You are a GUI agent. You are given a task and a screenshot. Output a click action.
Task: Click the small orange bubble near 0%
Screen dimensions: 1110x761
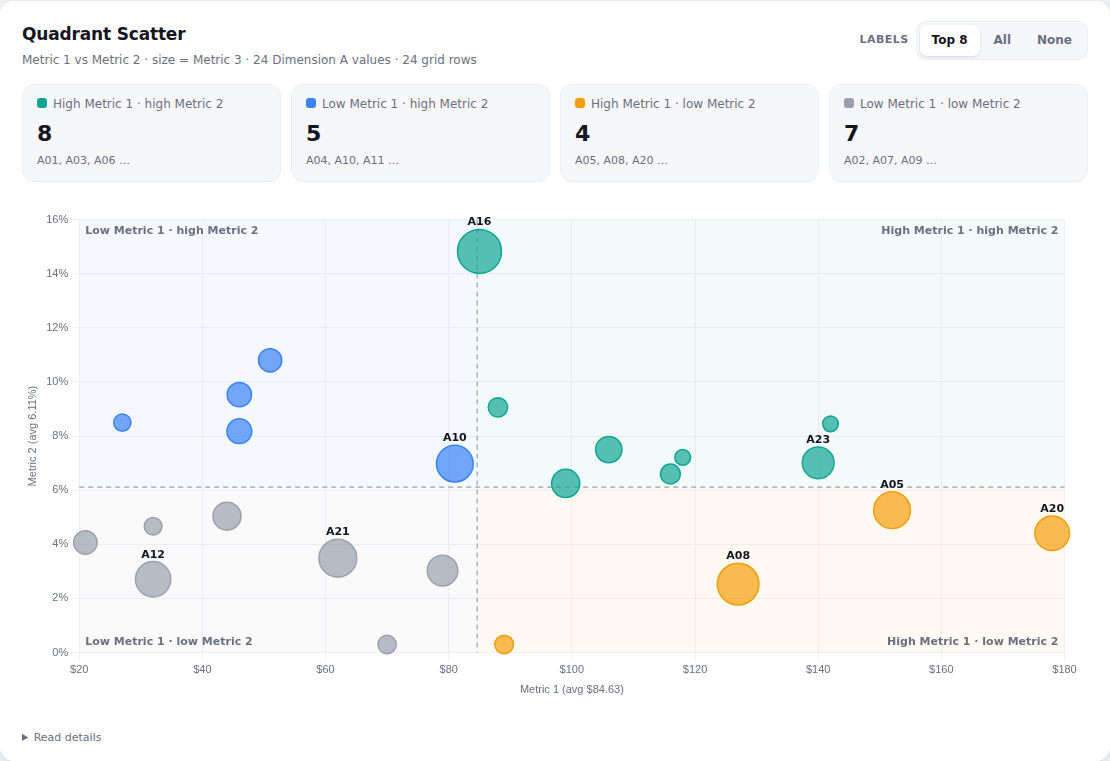click(x=503, y=644)
